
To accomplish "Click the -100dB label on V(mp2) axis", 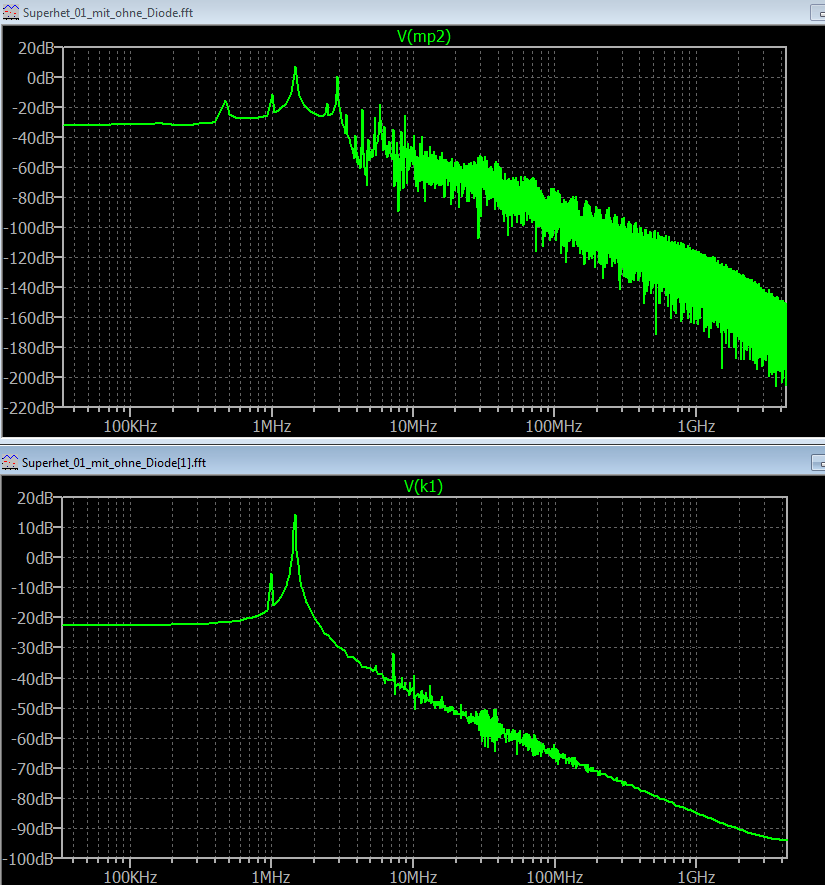I will [x=29, y=228].
